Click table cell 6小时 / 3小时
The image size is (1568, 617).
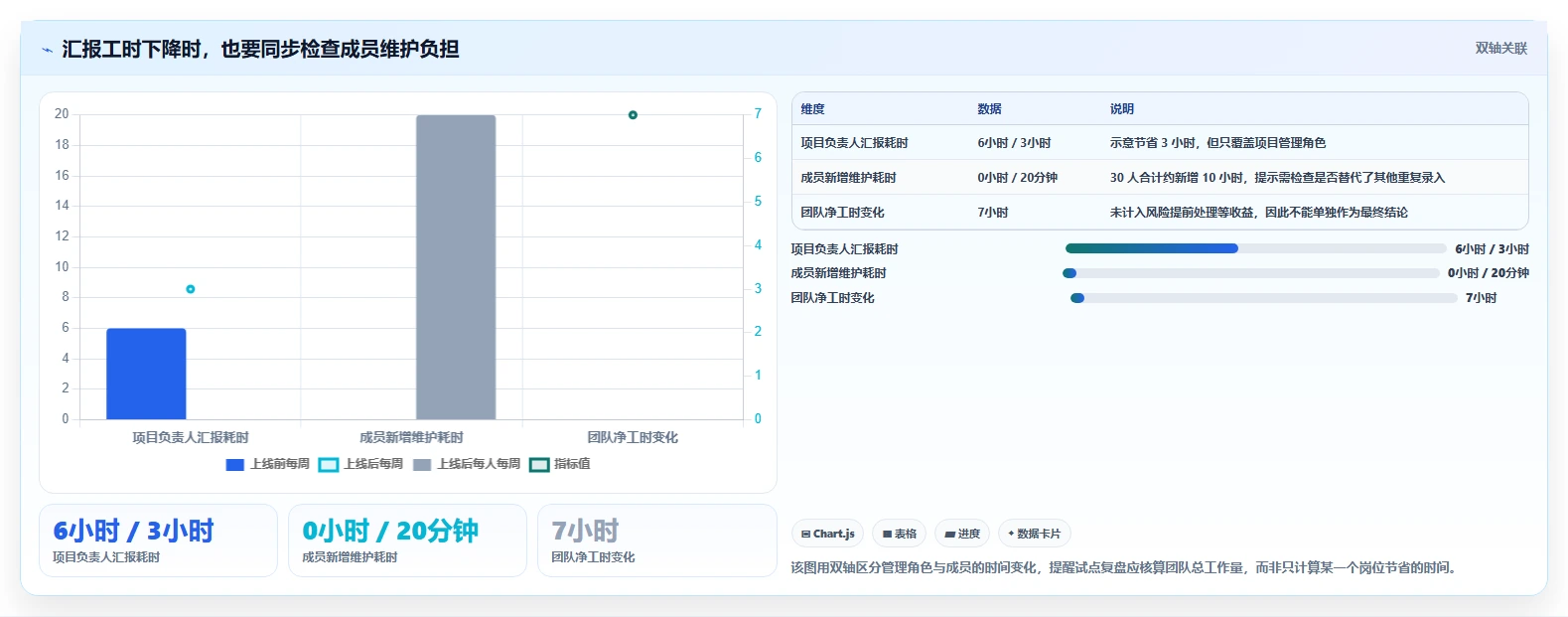tap(1015, 143)
